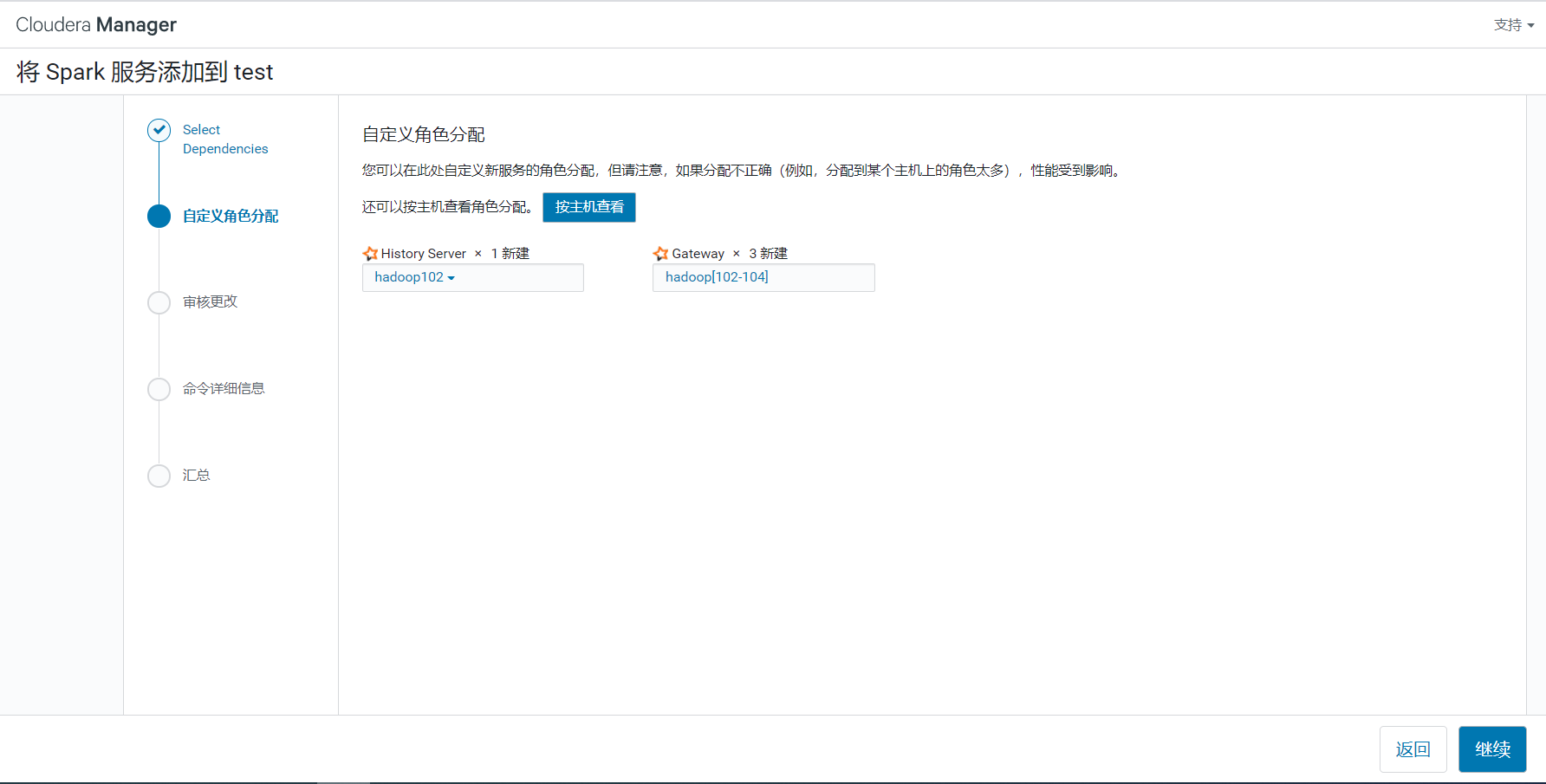This screenshot has width=1546, height=784.
Task: Go to Select Dependencies step
Action: click(x=225, y=139)
